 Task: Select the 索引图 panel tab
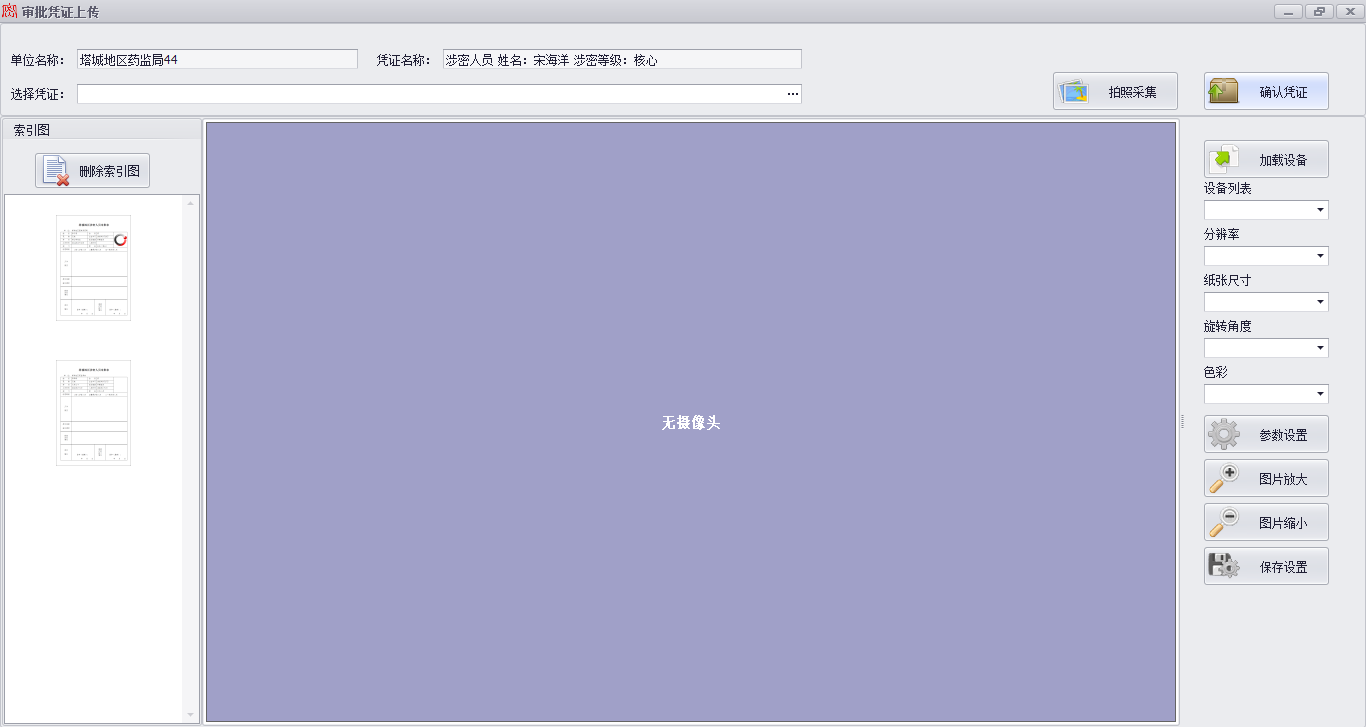(x=32, y=130)
